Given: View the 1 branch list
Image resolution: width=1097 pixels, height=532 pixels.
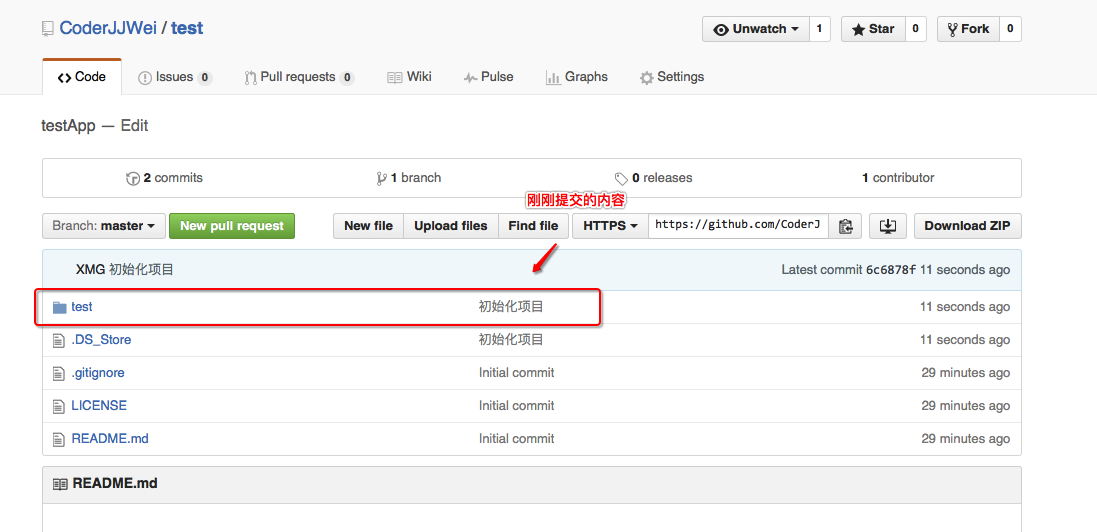Looking at the screenshot, I should pyautogui.click(x=409, y=178).
